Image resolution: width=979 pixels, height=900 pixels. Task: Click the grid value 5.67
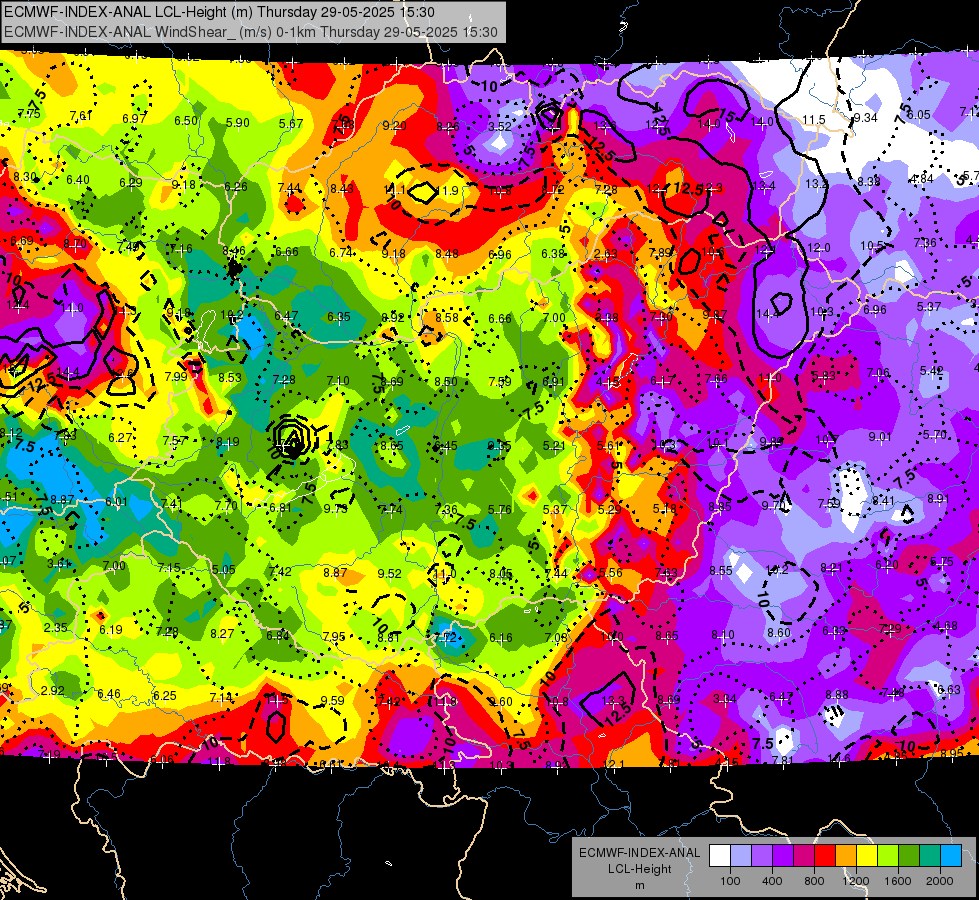pyautogui.click(x=291, y=124)
